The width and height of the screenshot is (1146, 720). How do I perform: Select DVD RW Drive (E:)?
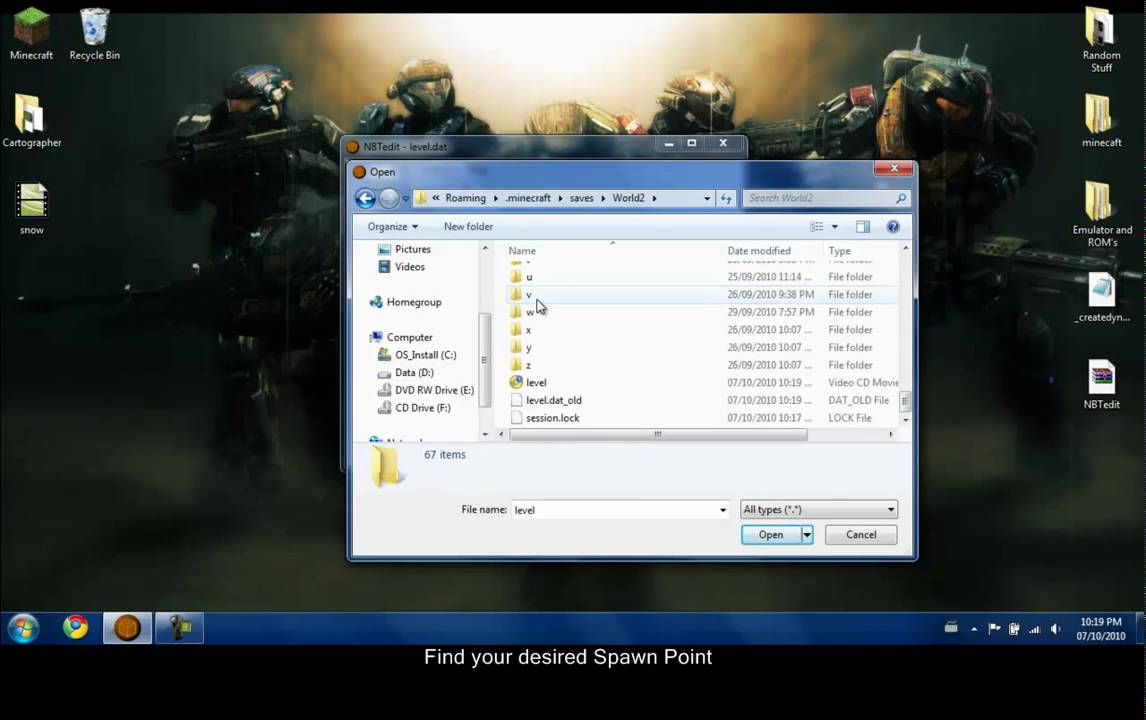click(x=425, y=390)
